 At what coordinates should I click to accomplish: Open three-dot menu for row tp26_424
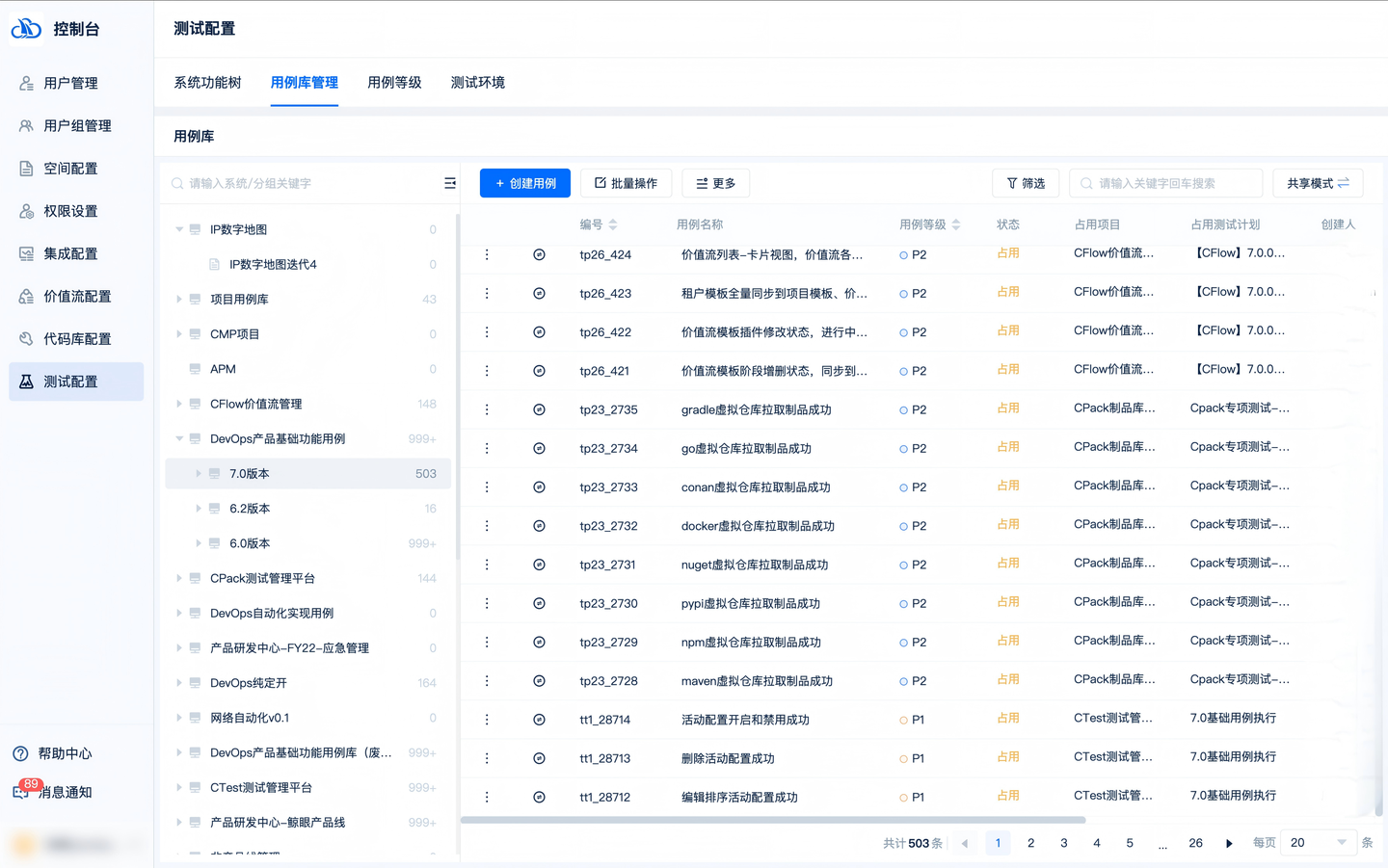(x=487, y=254)
